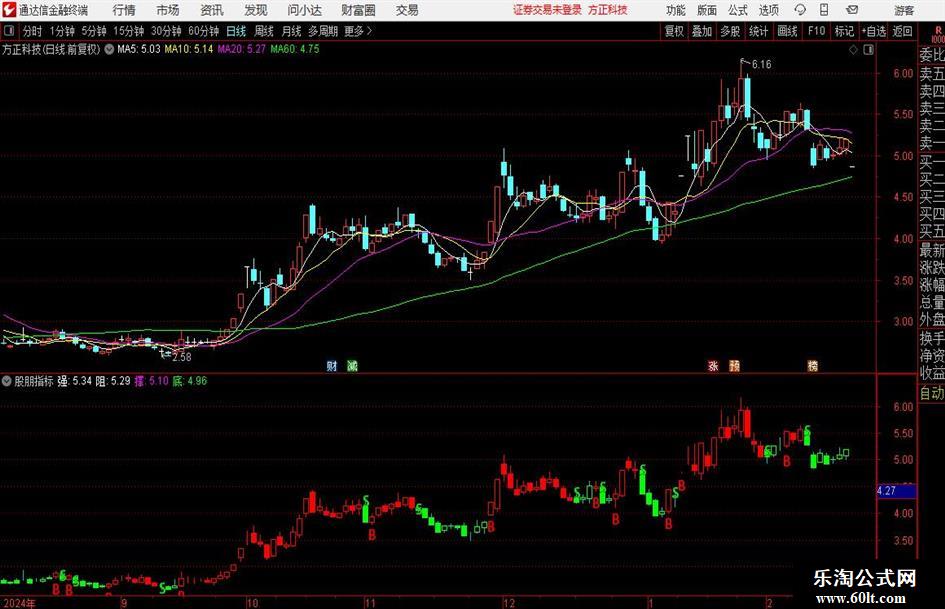This screenshot has width=945, height=609.
Task: Click the 财 info marker on the chart
Action: pyautogui.click(x=331, y=365)
